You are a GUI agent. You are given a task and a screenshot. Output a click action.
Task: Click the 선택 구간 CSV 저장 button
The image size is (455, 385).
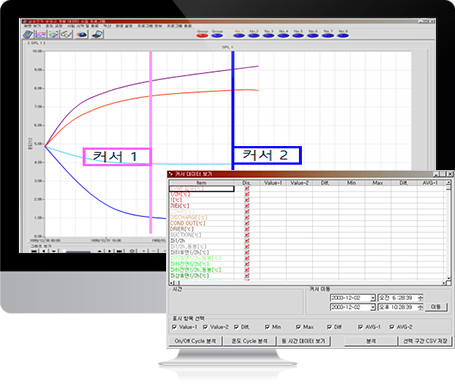point(425,341)
